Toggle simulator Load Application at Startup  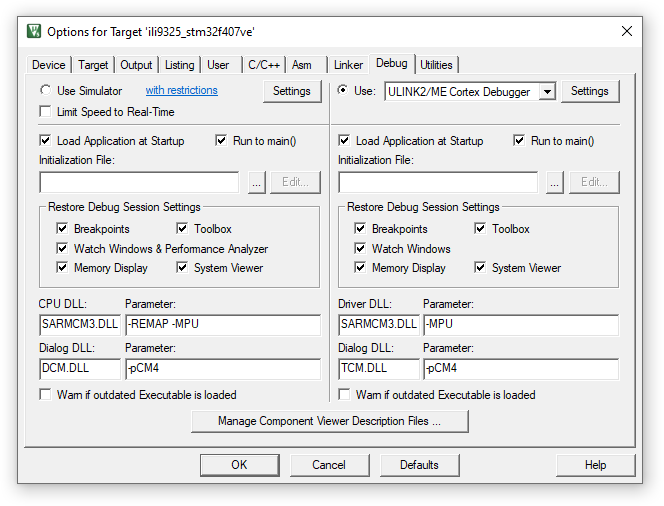(45, 140)
